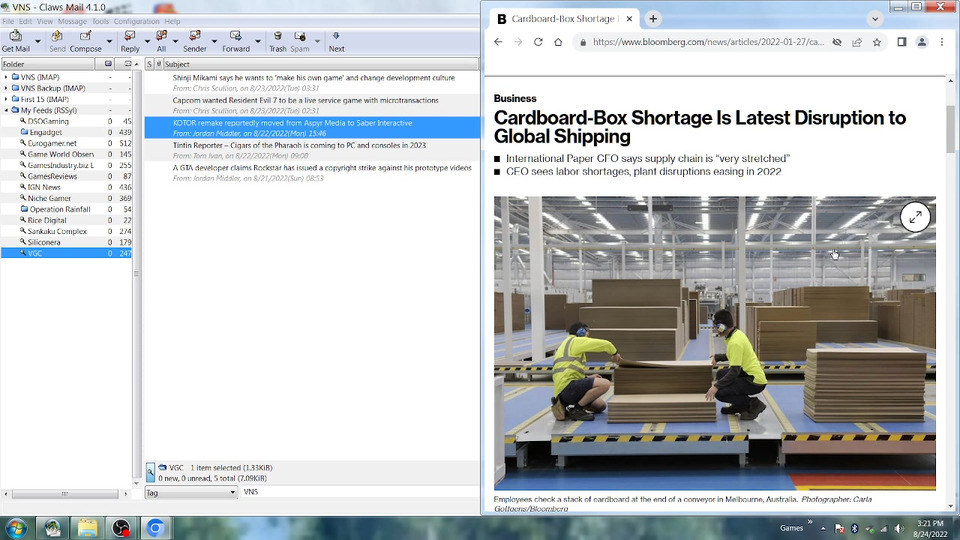Open the View menu

point(45,21)
